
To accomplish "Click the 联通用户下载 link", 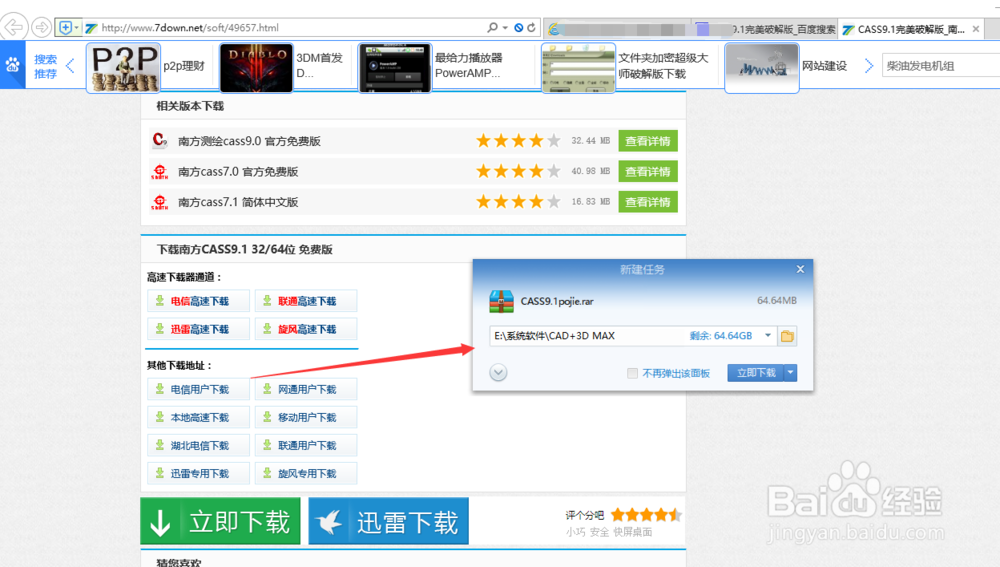I will click(x=306, y=445).
